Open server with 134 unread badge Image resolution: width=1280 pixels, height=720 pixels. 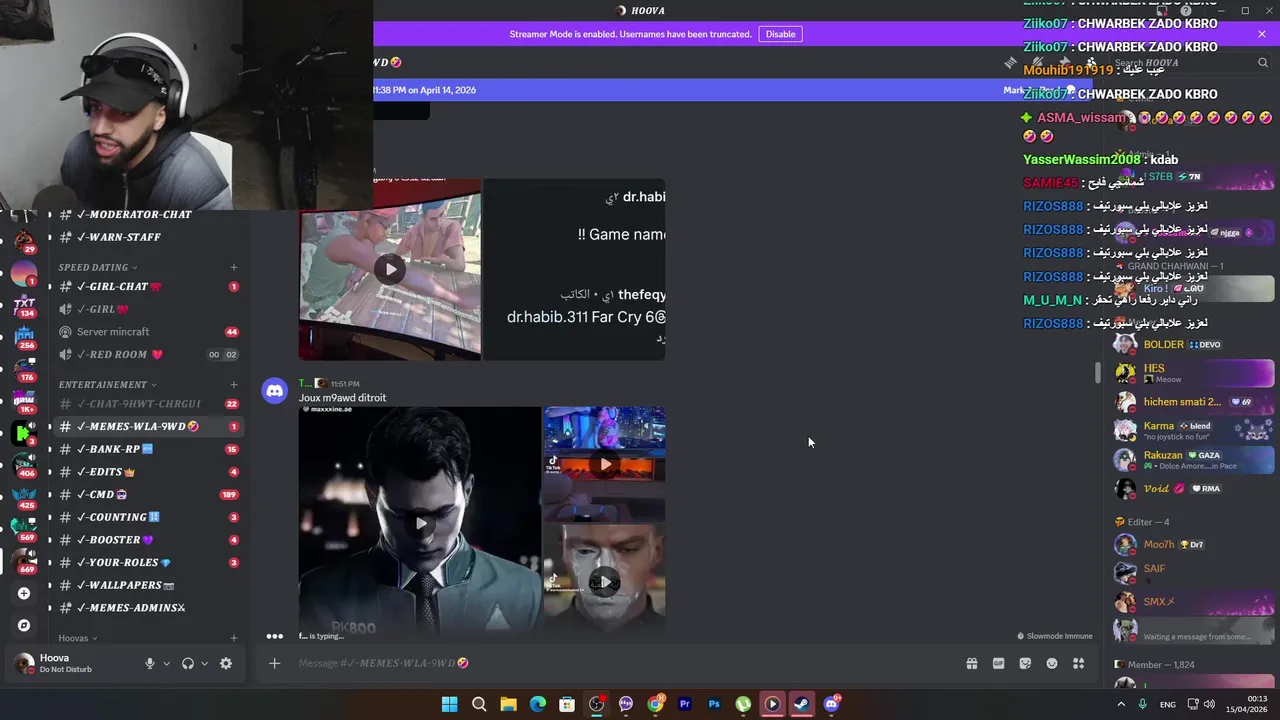click(x=24, y=304)
